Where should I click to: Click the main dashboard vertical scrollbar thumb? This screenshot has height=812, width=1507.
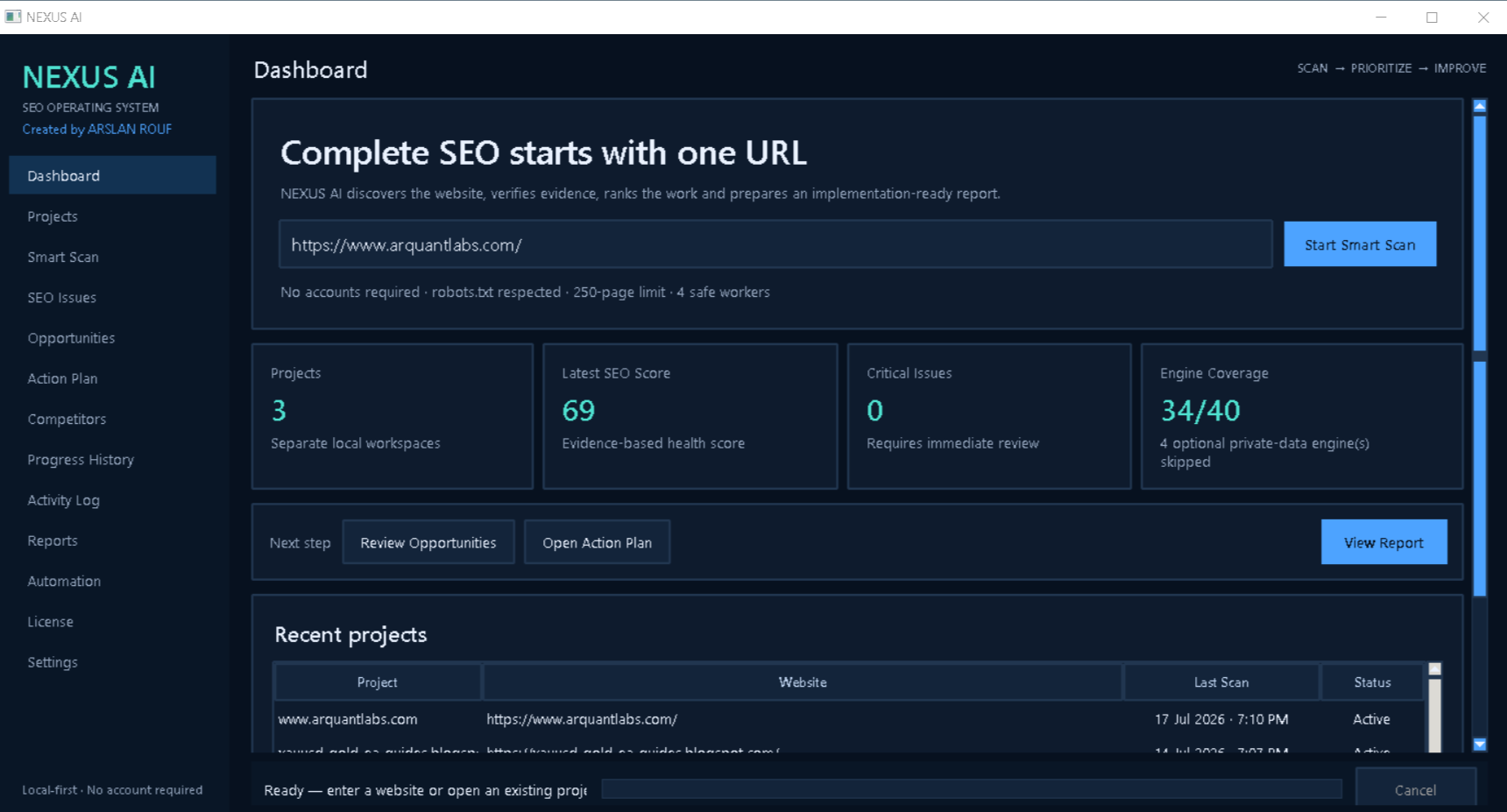coord(1480,357)
